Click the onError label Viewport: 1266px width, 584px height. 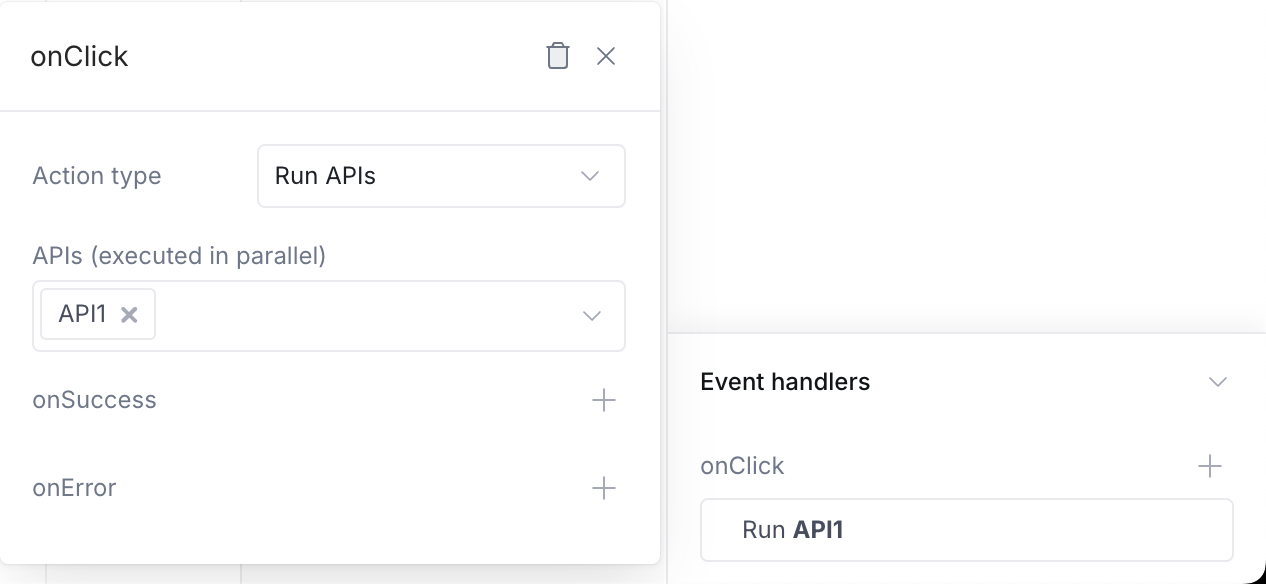click(x=74, y=489)
